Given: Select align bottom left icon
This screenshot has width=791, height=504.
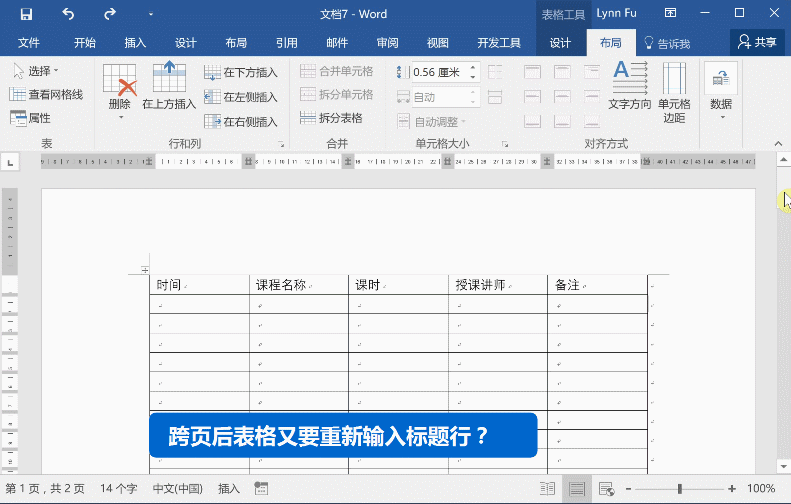Looking at the screenshot, I should tap(532, 121).
